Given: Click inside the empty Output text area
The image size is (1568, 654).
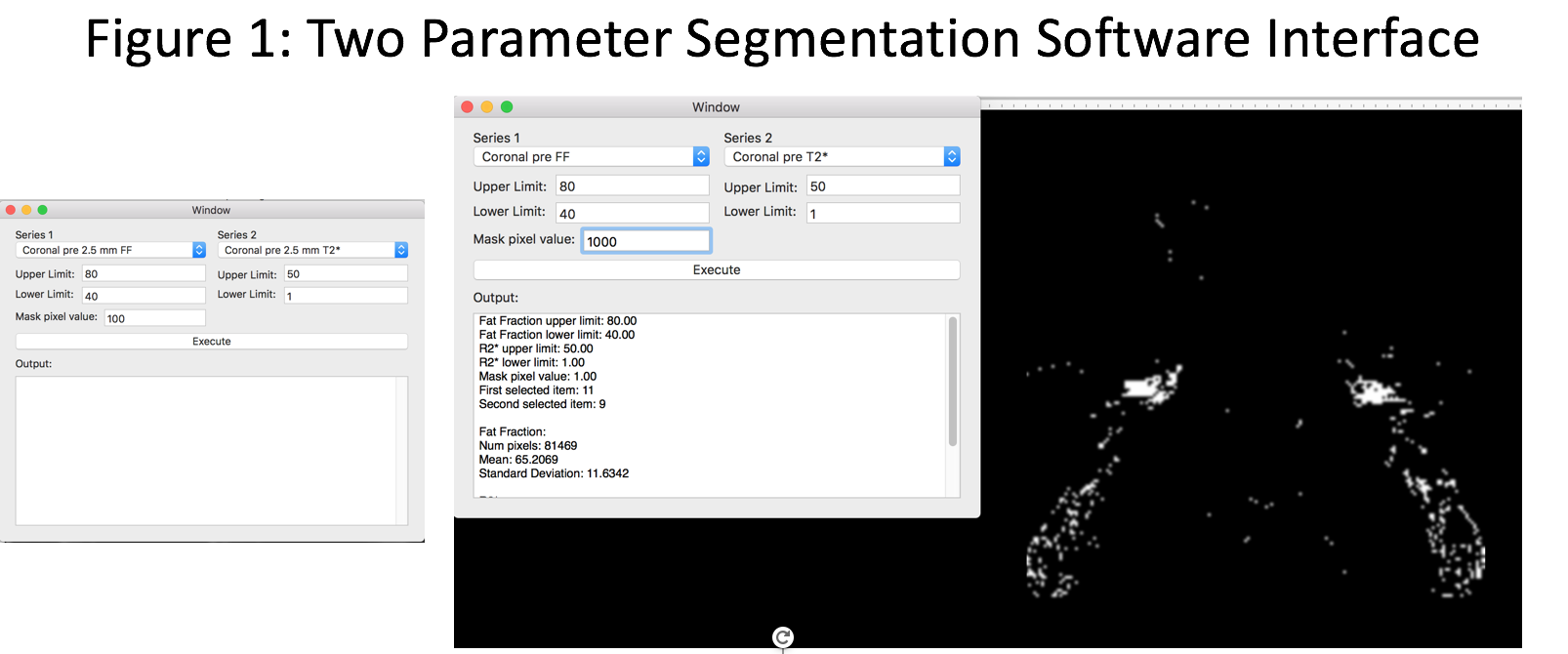Looking at the screenshot, I should pyautogui.click(x=205, y=450).
